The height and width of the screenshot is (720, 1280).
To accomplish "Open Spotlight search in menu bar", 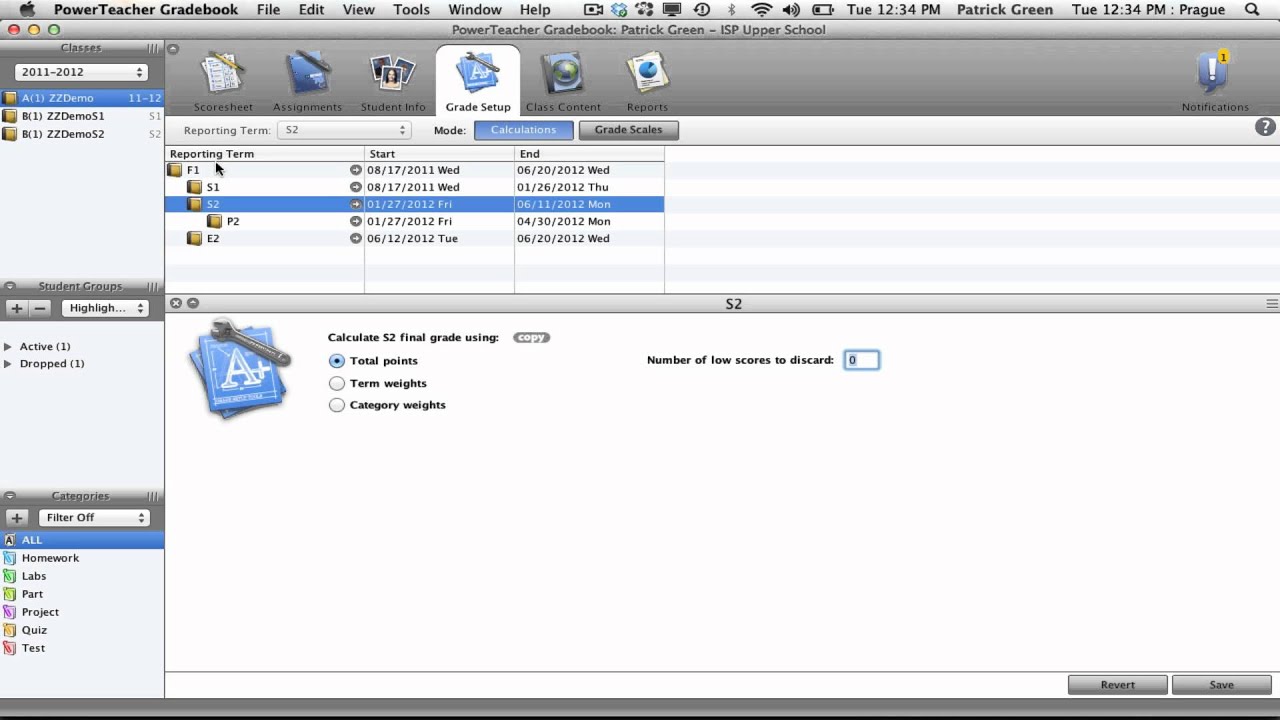I will [1253, 10].
